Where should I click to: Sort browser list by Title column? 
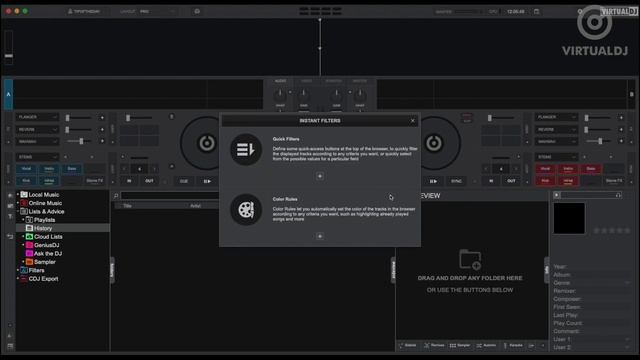point(127,206)
